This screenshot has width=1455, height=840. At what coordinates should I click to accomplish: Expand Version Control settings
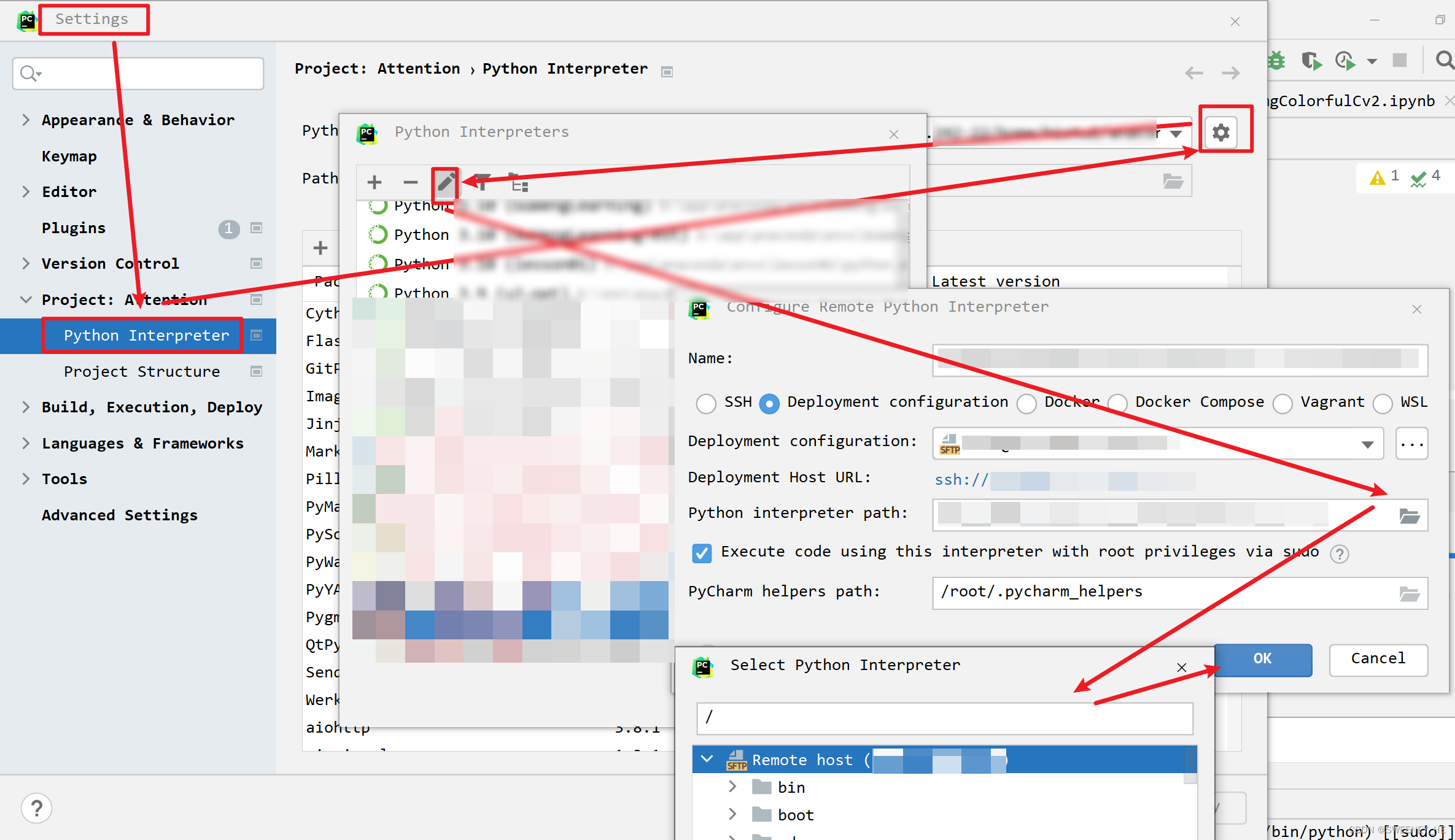pyautogui.click(x=26, y=264)
